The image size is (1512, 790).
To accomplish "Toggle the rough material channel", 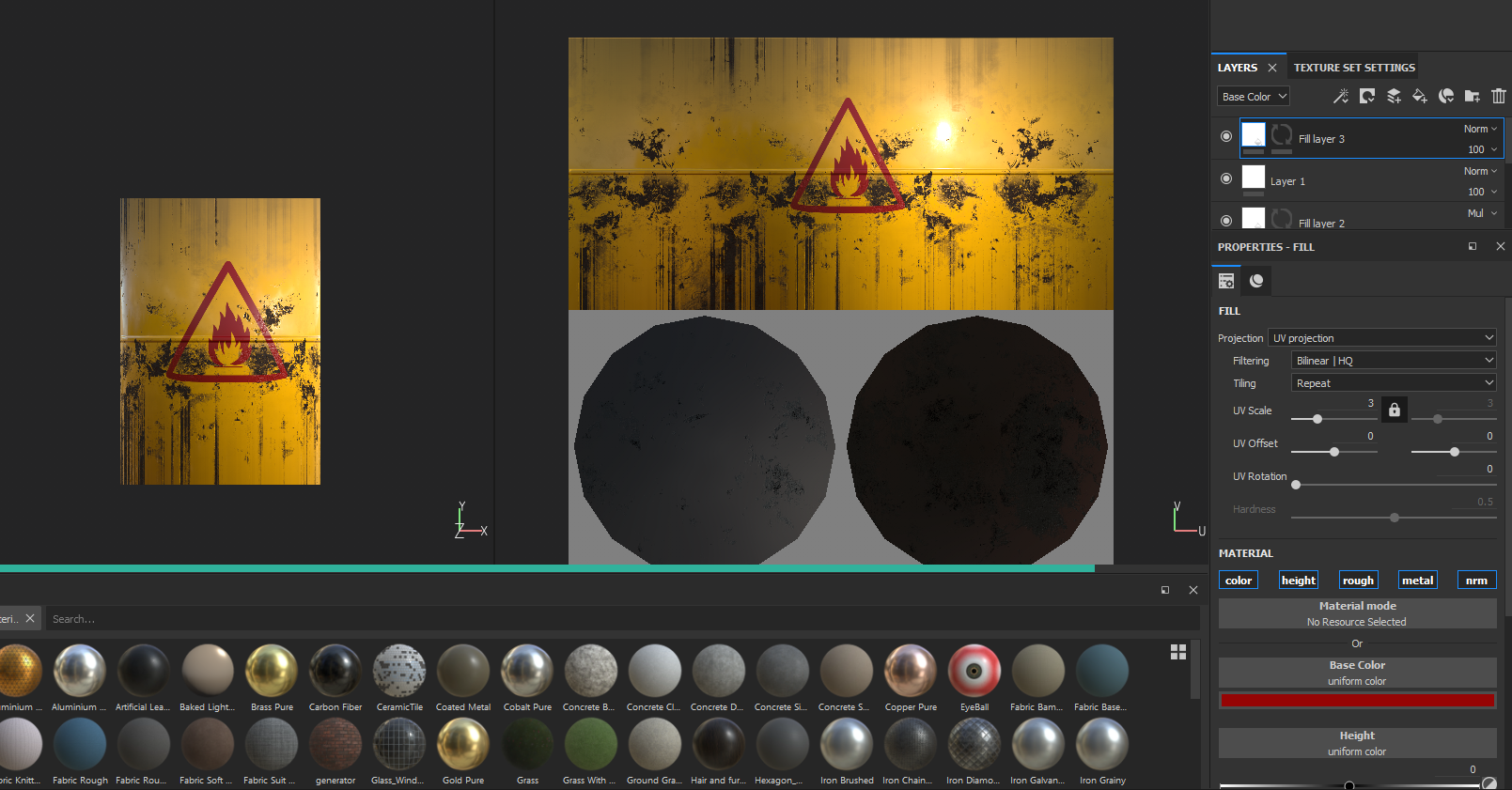I will [1358, 581].
